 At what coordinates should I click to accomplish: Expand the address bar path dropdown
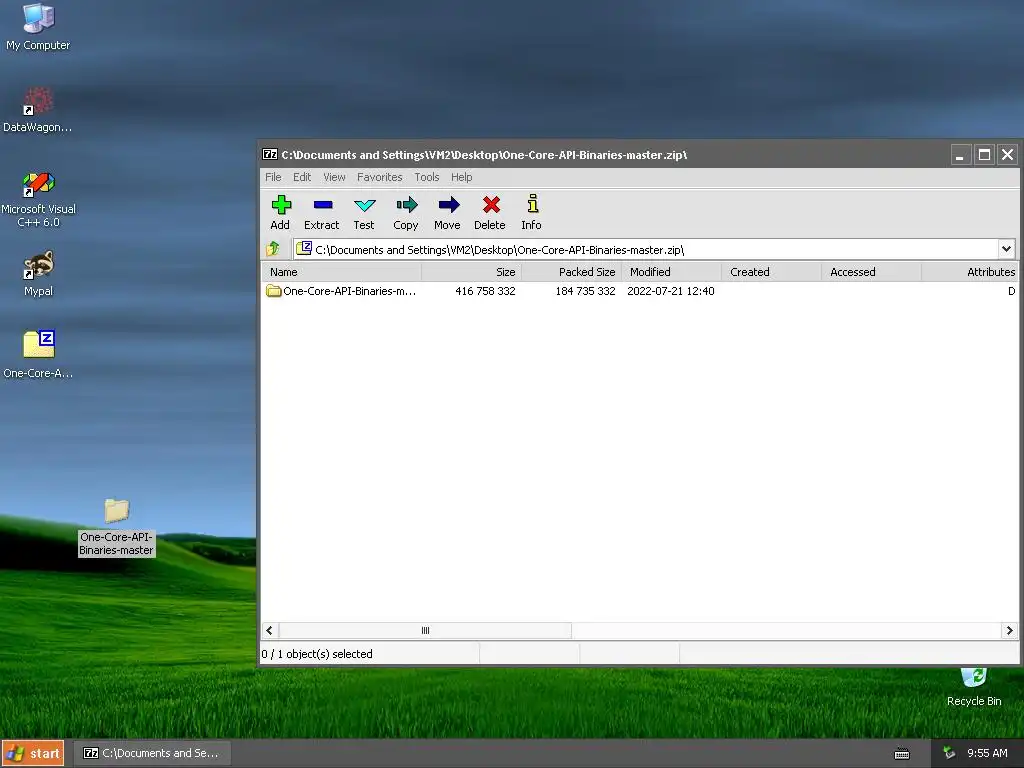1006,249
